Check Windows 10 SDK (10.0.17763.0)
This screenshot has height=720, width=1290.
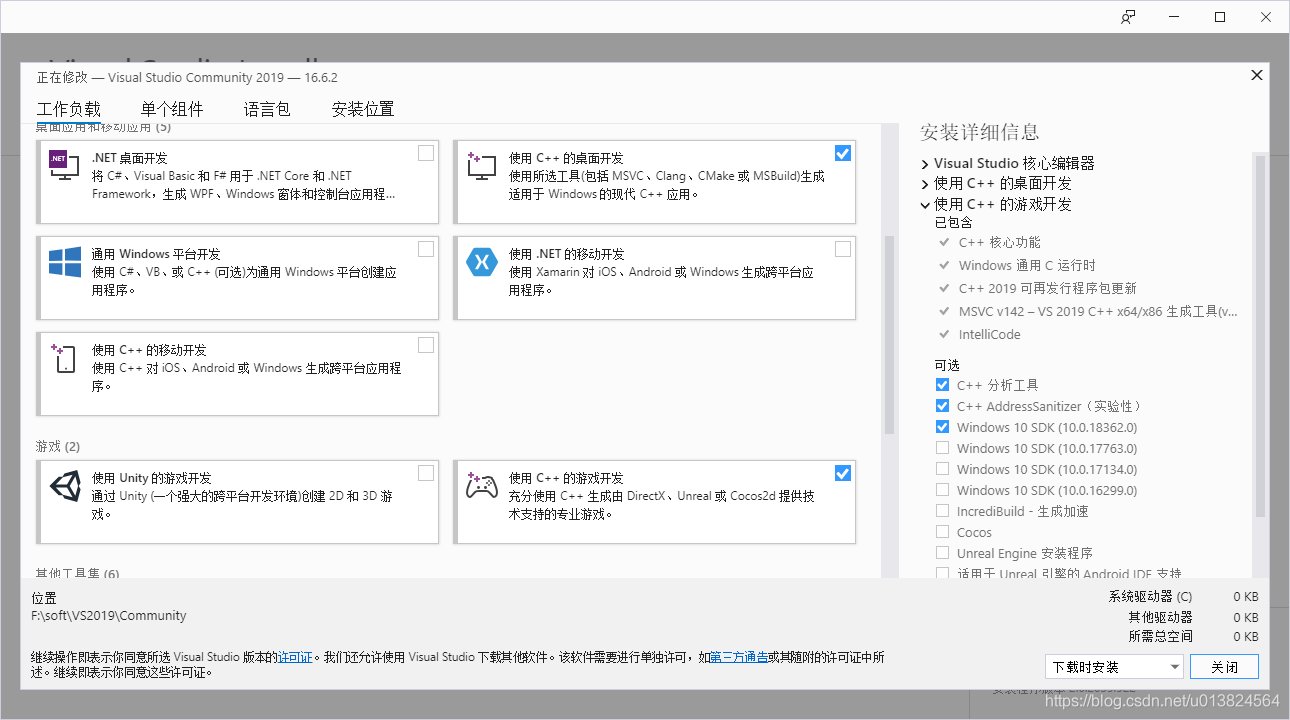pyautogui.click(x=942, y=448)
